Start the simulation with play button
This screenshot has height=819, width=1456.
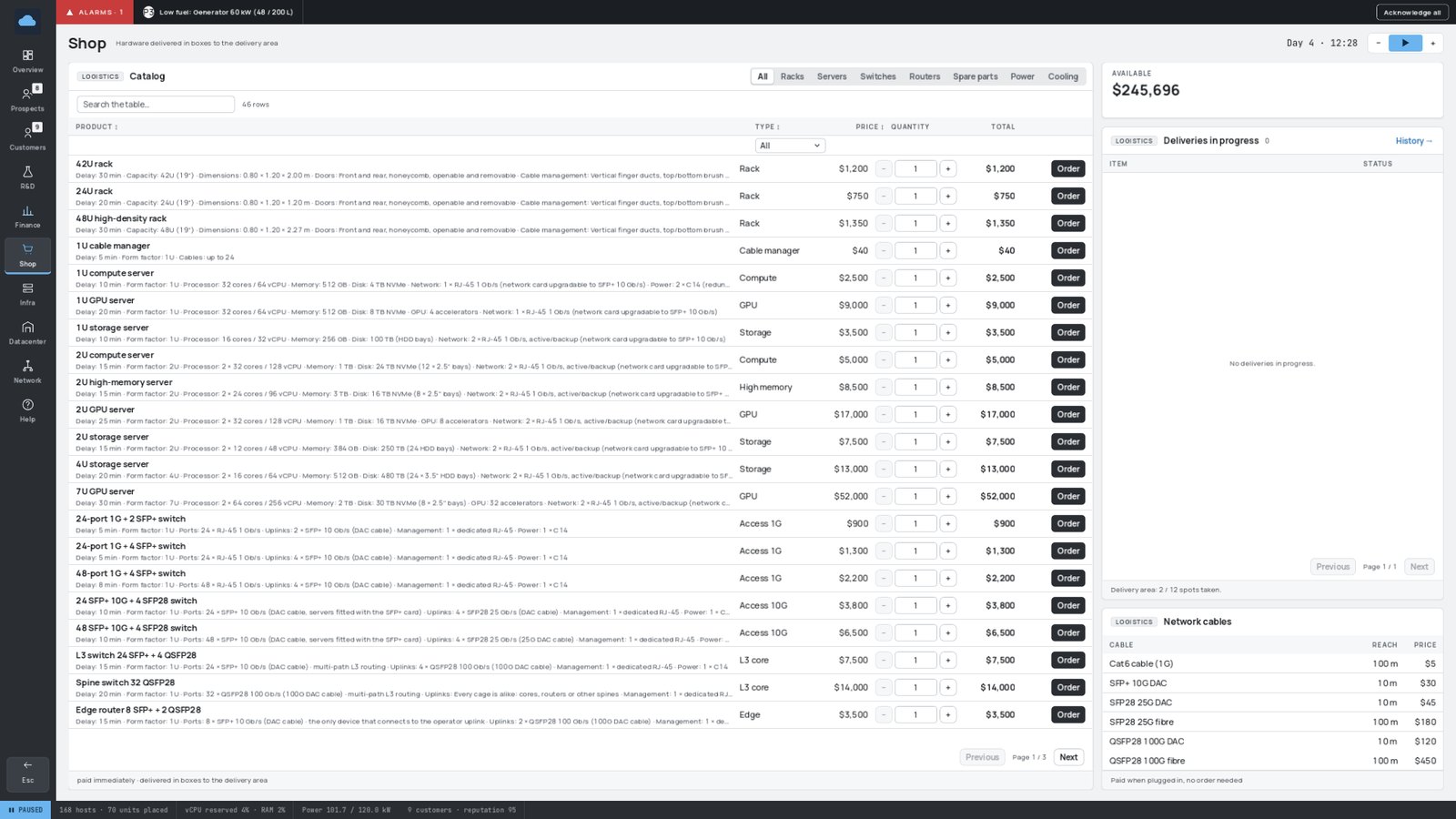click(1405, 43)
